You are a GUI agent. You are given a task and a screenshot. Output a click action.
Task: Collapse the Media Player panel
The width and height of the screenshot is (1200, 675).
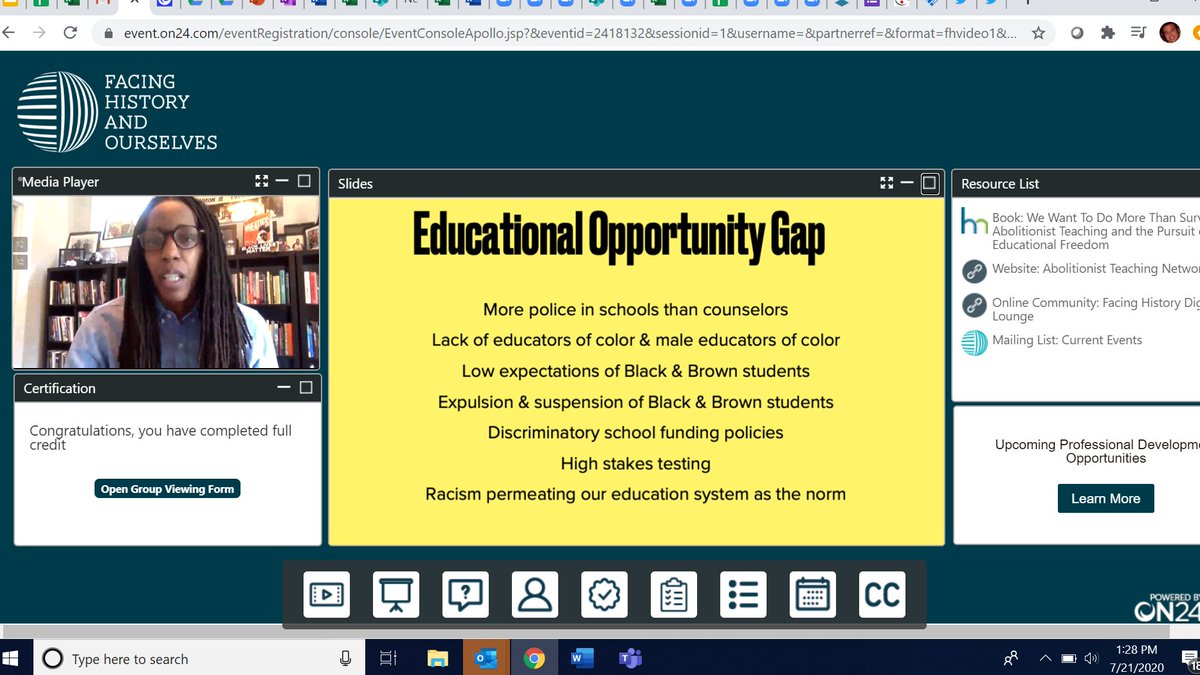pos(282,181)
